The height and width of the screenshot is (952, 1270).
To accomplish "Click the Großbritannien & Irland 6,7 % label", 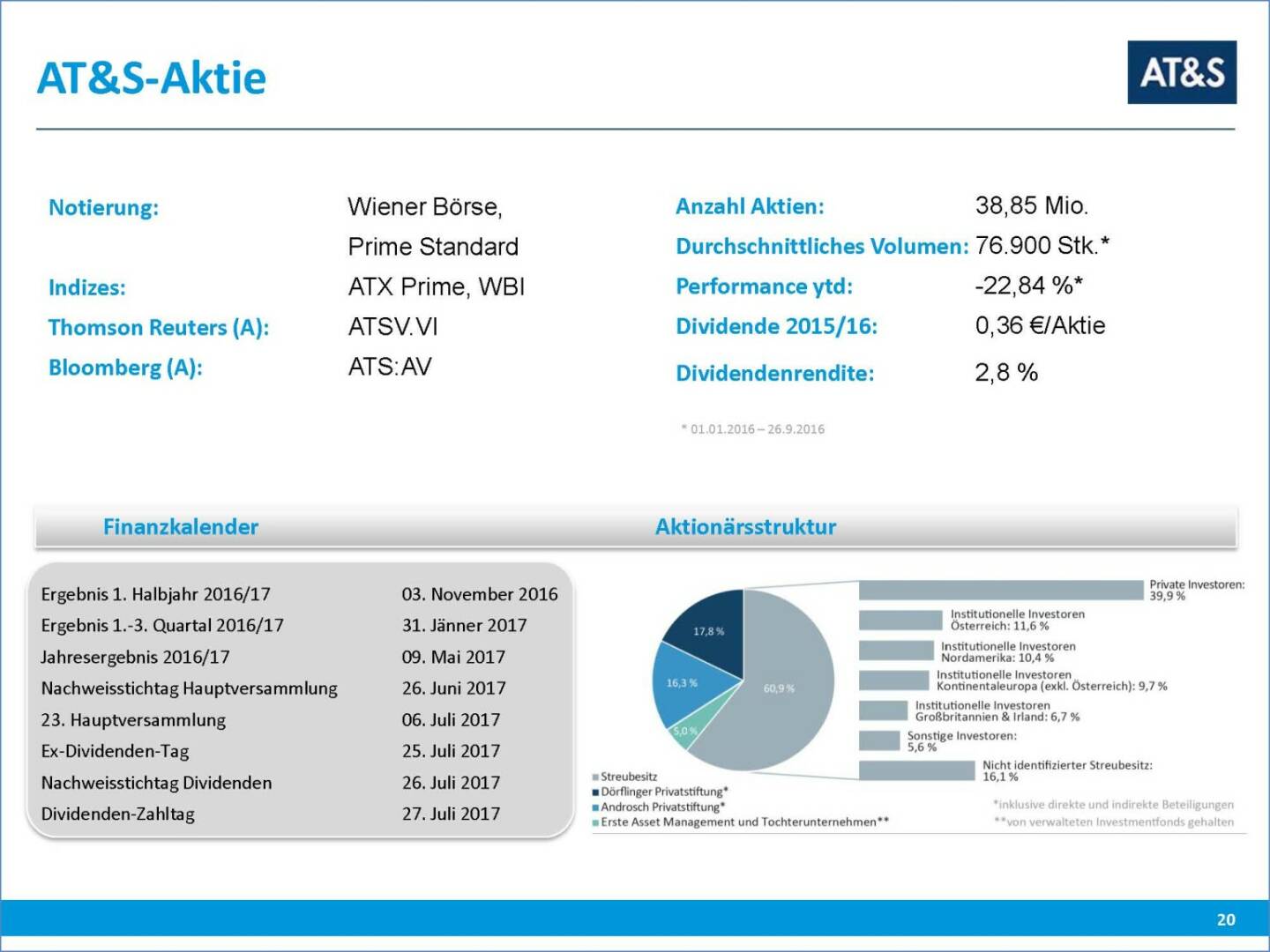I will click(997, 711).
